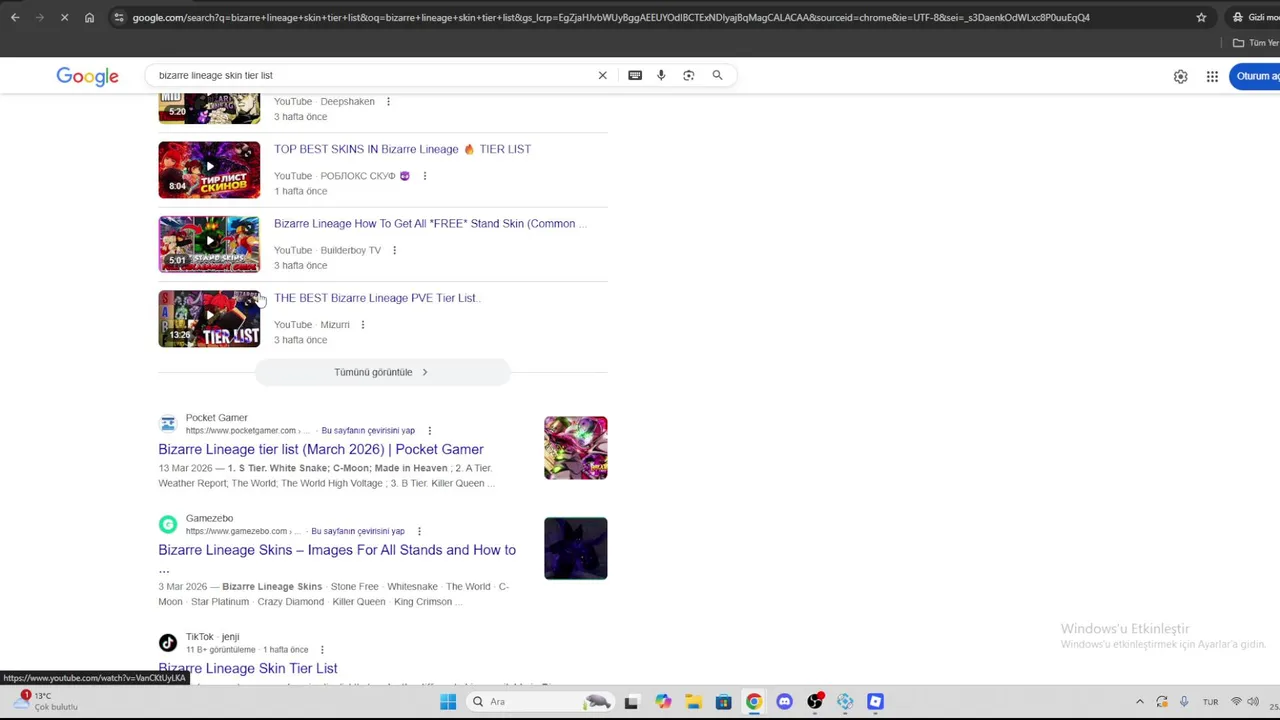1280x720 pixels.
Task: Click the Pocket Gamer result image
Action: coord(575,448)
